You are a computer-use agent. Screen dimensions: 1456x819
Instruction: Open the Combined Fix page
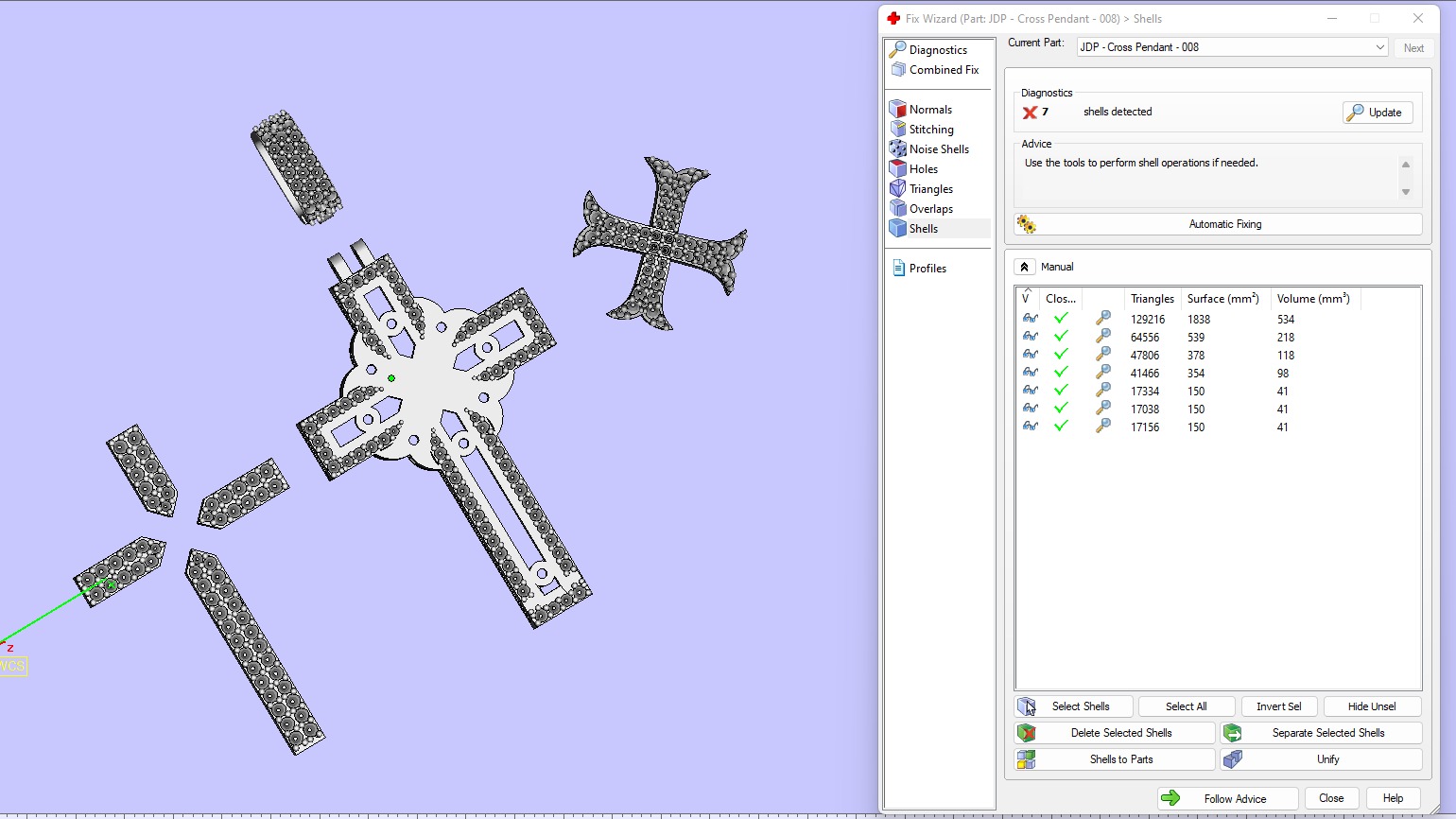click(x=934, y=70)
